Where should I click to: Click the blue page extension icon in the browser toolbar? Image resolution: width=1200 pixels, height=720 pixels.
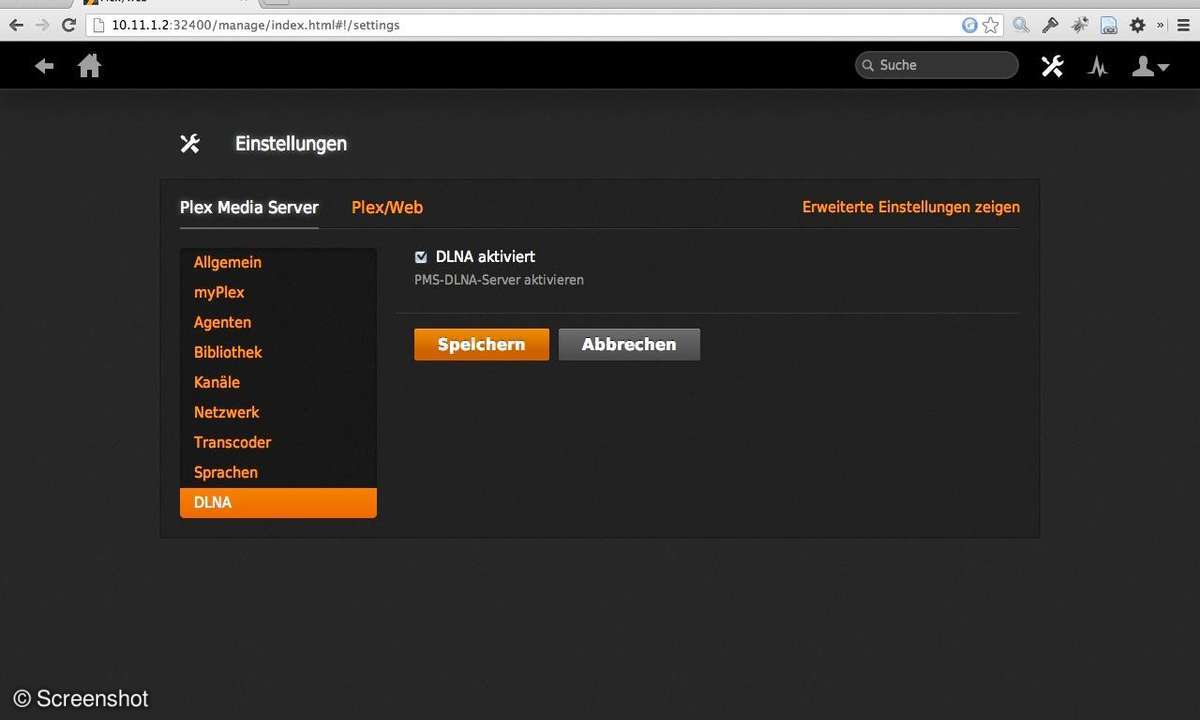(1109, 25)
